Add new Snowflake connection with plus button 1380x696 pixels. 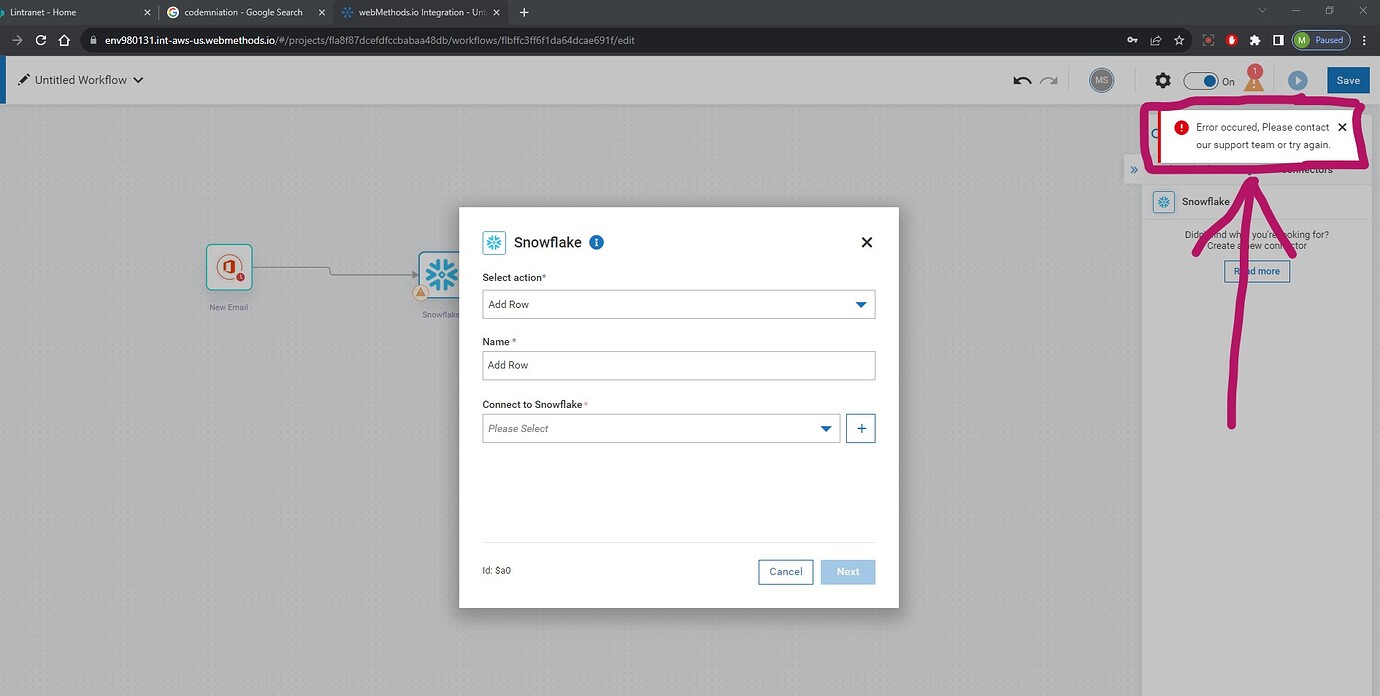[861, 428]
